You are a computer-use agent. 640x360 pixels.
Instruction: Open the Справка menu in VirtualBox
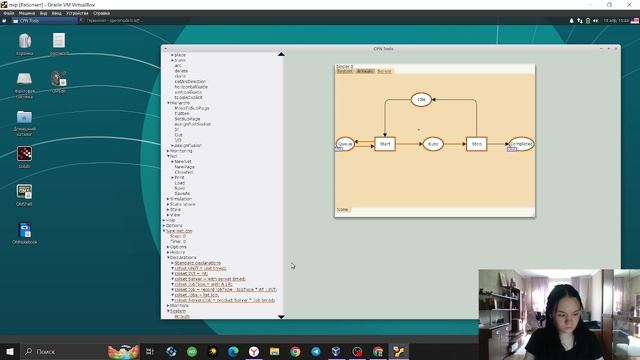tap(101, 13)
